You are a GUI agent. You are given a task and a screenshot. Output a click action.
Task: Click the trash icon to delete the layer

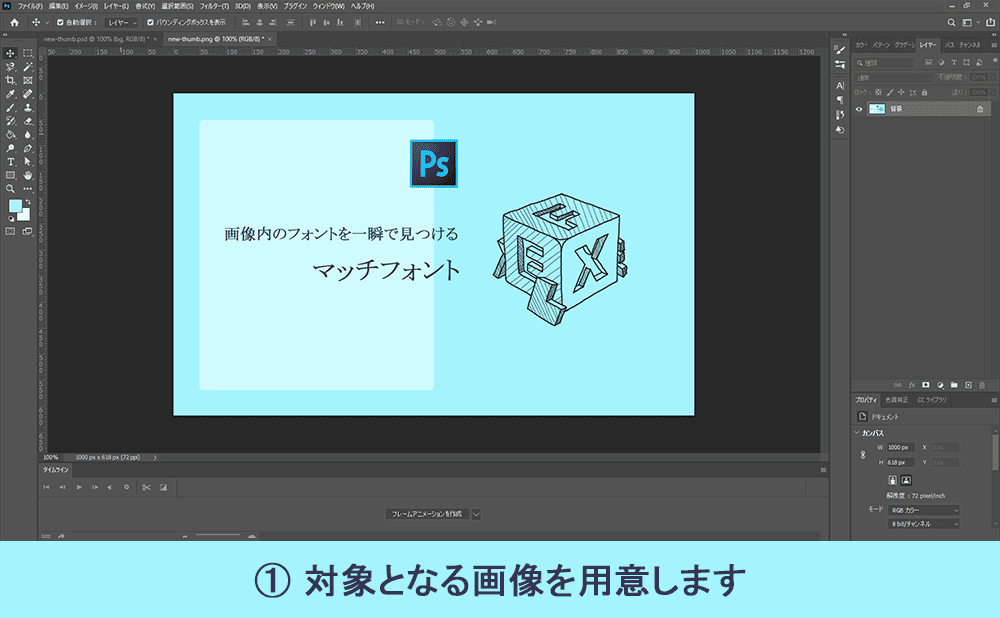tap(982, 384)
